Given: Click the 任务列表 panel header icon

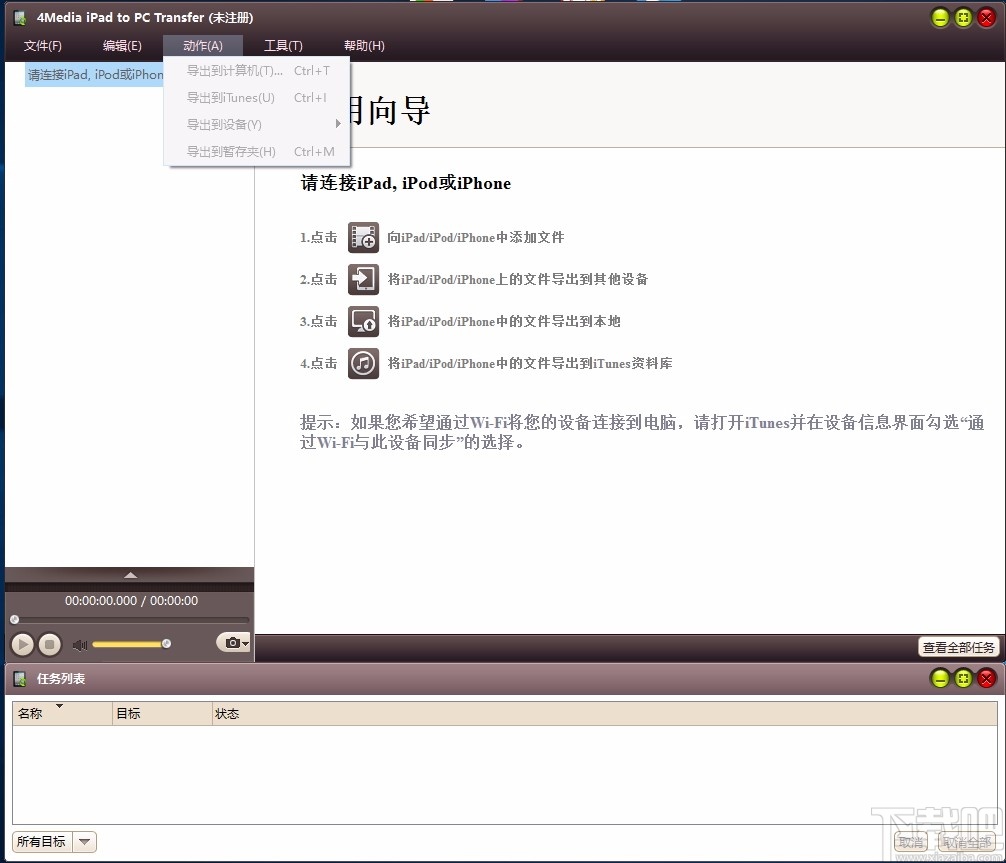Looking at the screenshot, I should point(20,678).
